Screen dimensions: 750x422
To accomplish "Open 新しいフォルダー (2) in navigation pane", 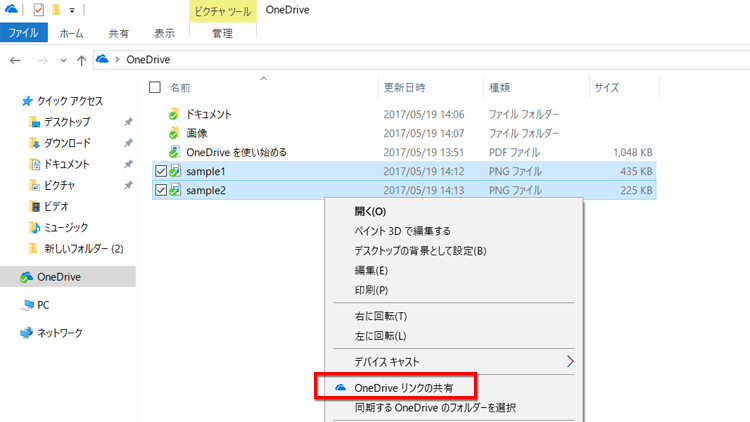I will click(84, 249).
